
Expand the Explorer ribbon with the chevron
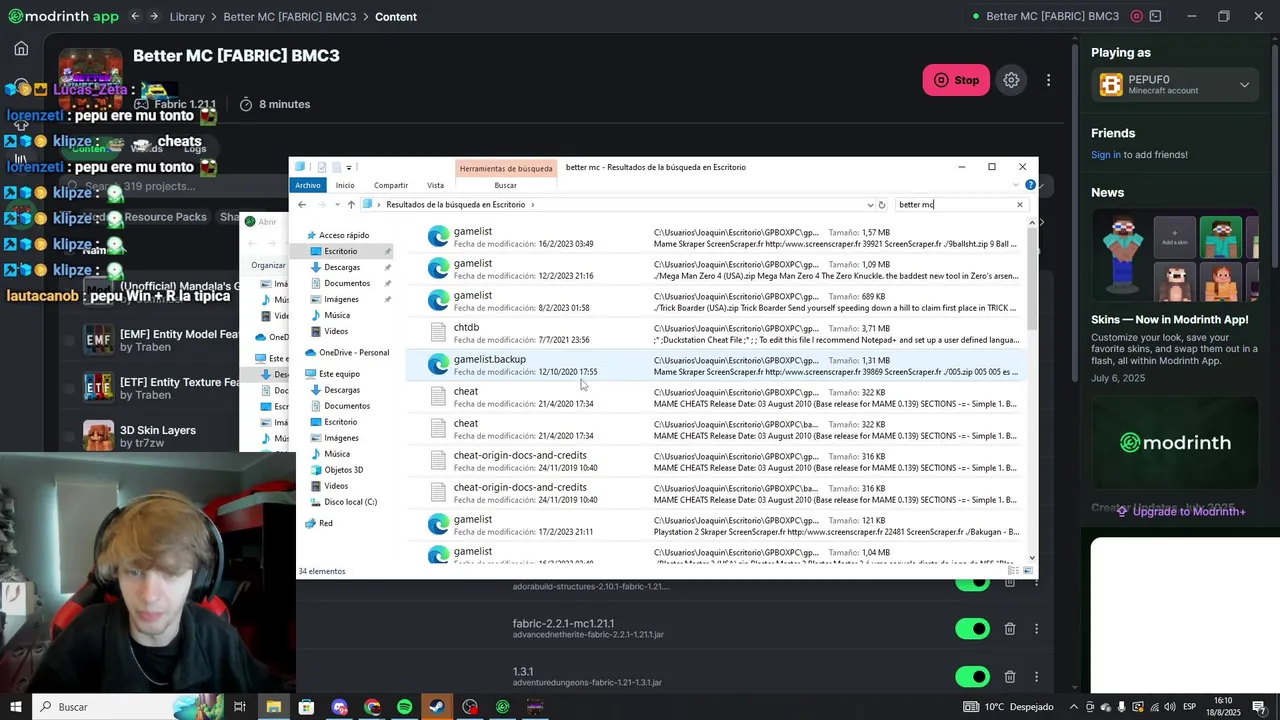[x=1017, y=185]
